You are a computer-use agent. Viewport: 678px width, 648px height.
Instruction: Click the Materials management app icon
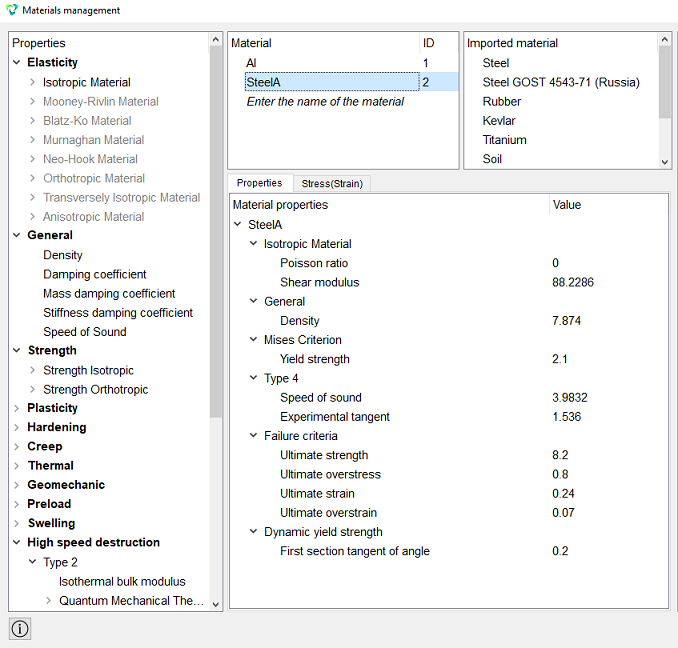(x=12, y=10)
